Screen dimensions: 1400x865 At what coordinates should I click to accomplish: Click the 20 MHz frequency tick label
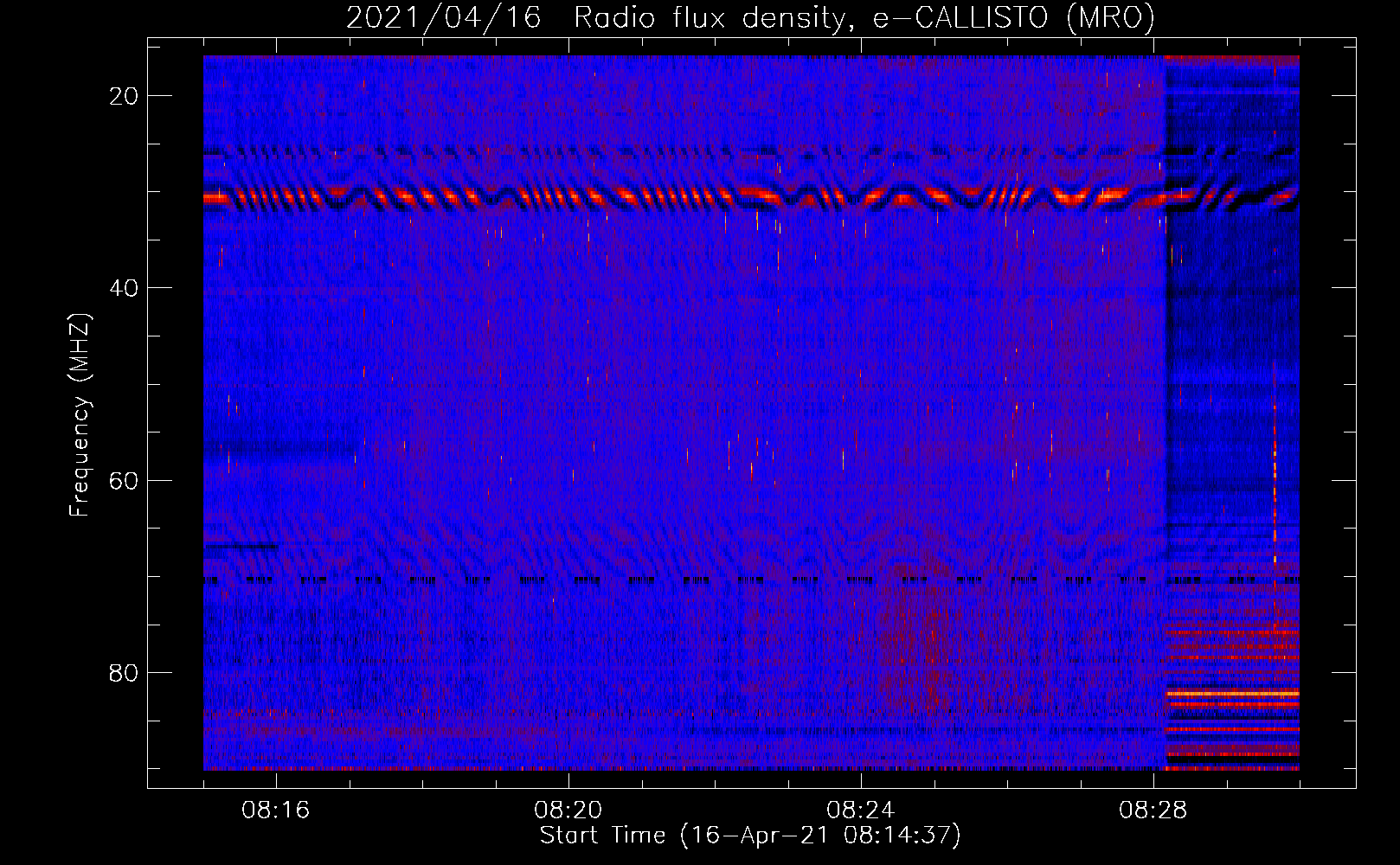click(x=124, y=96)
